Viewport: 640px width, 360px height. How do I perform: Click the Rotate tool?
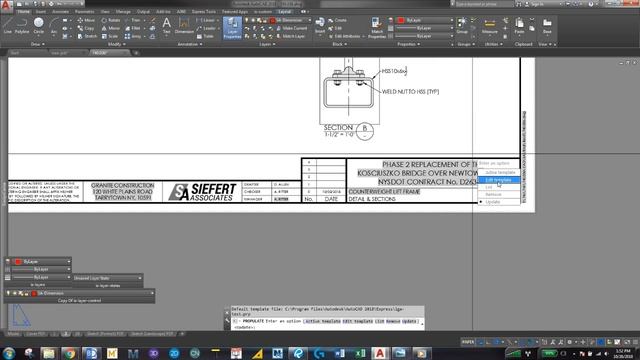click(111, 20)
